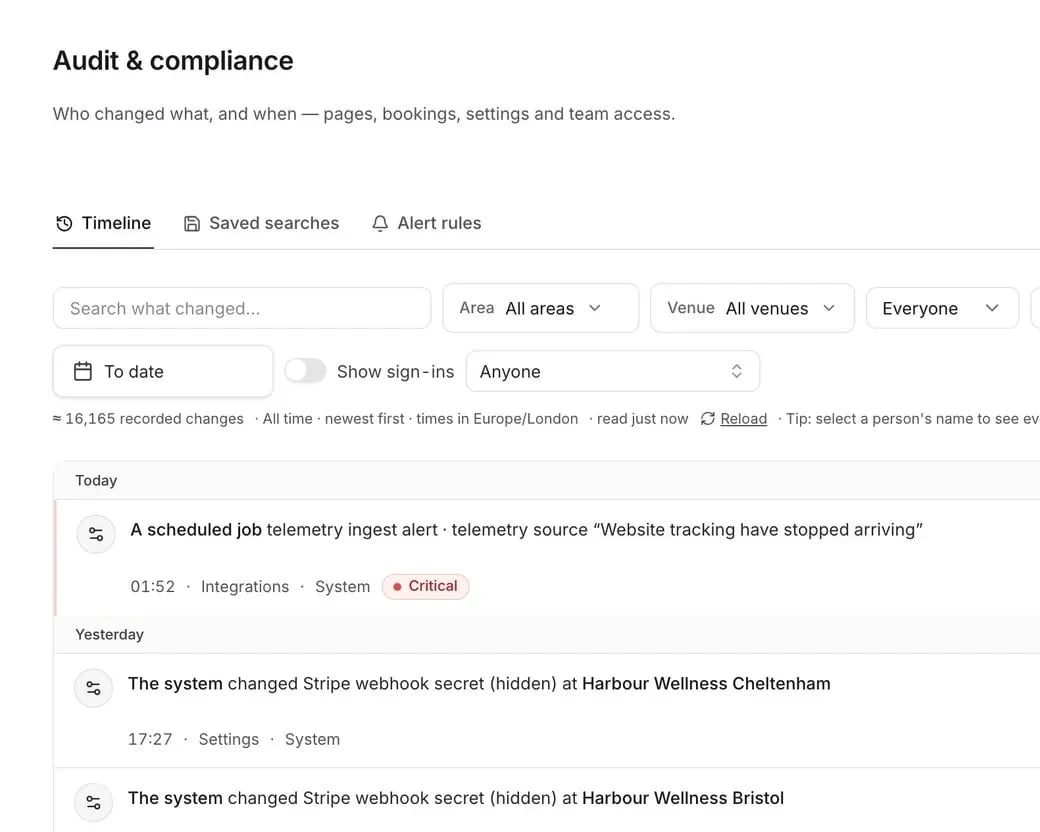Toggle Show sign-ins switch

pos(305,371)
